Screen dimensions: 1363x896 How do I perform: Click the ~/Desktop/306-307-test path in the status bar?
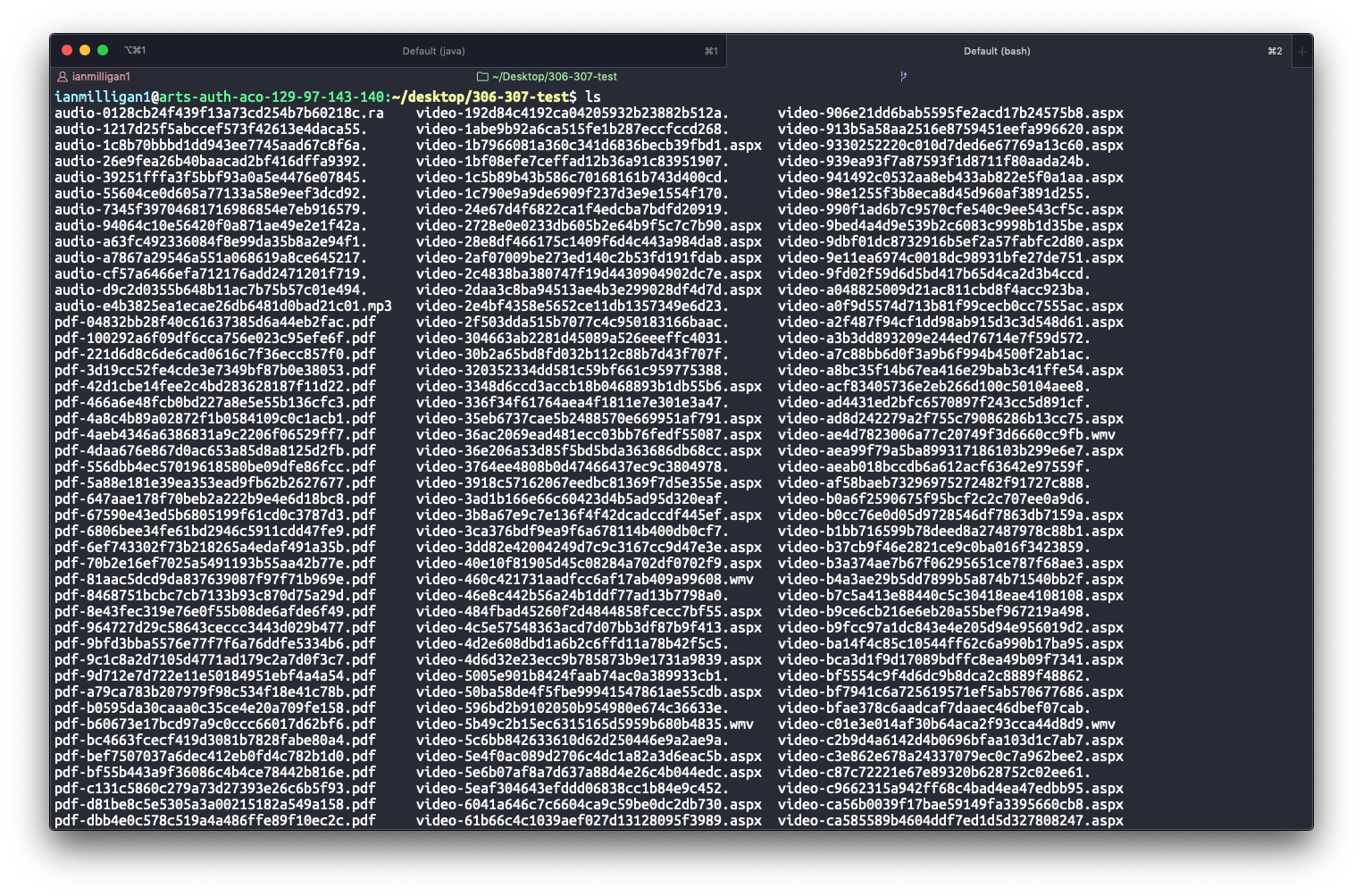coord(555,77)
